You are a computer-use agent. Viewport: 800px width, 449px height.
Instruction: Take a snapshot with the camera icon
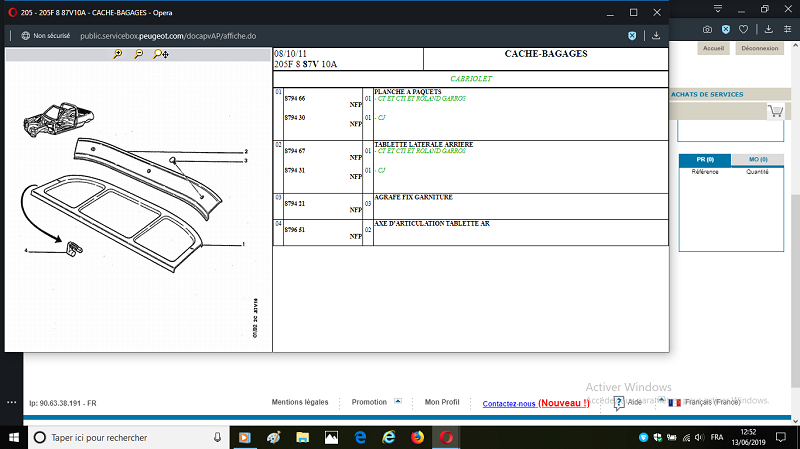tap(707, 30)
